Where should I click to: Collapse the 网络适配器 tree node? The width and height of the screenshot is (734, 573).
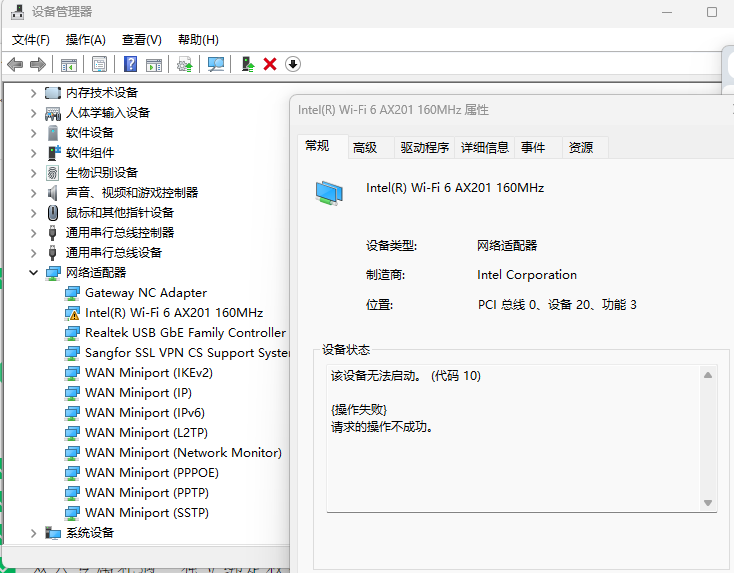(33, 272)
